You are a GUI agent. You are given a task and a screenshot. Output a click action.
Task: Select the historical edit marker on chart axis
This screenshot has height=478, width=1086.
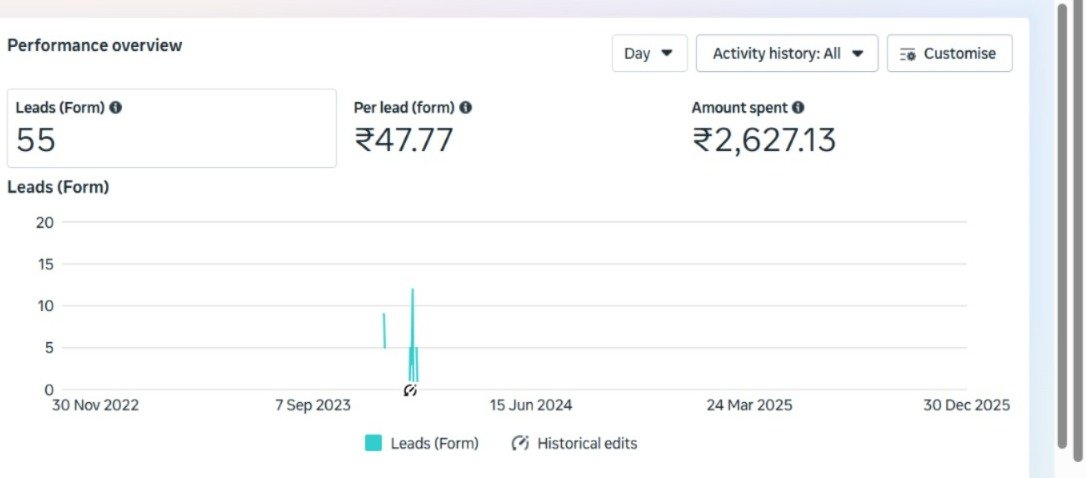point(410,390)
